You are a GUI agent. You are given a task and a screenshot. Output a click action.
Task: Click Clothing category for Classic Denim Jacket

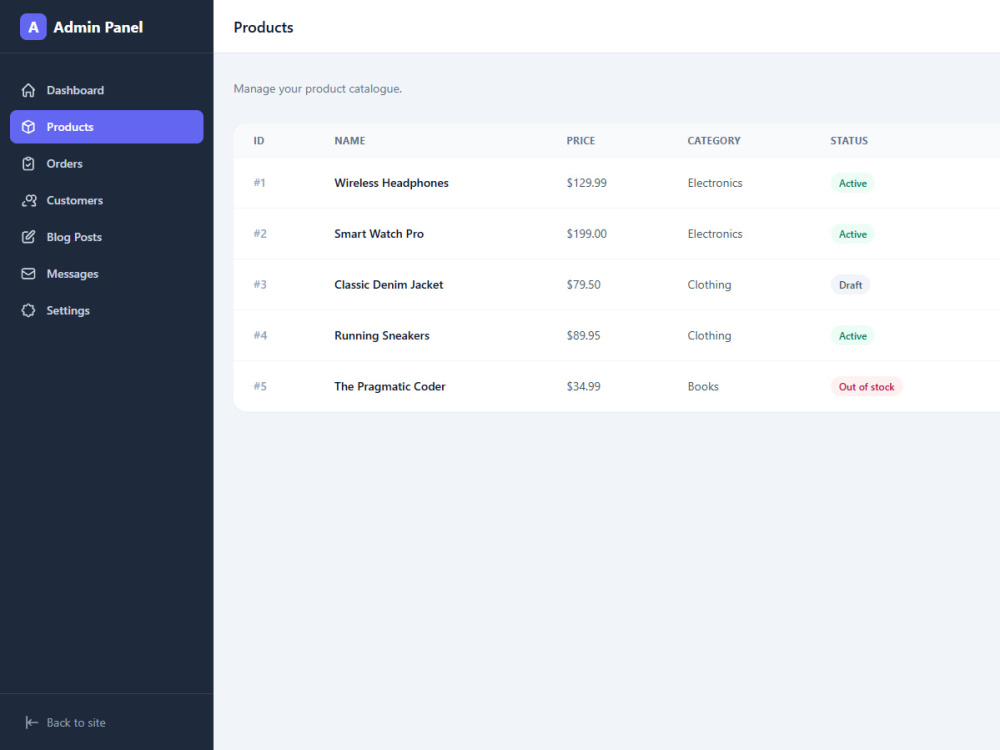709,285
